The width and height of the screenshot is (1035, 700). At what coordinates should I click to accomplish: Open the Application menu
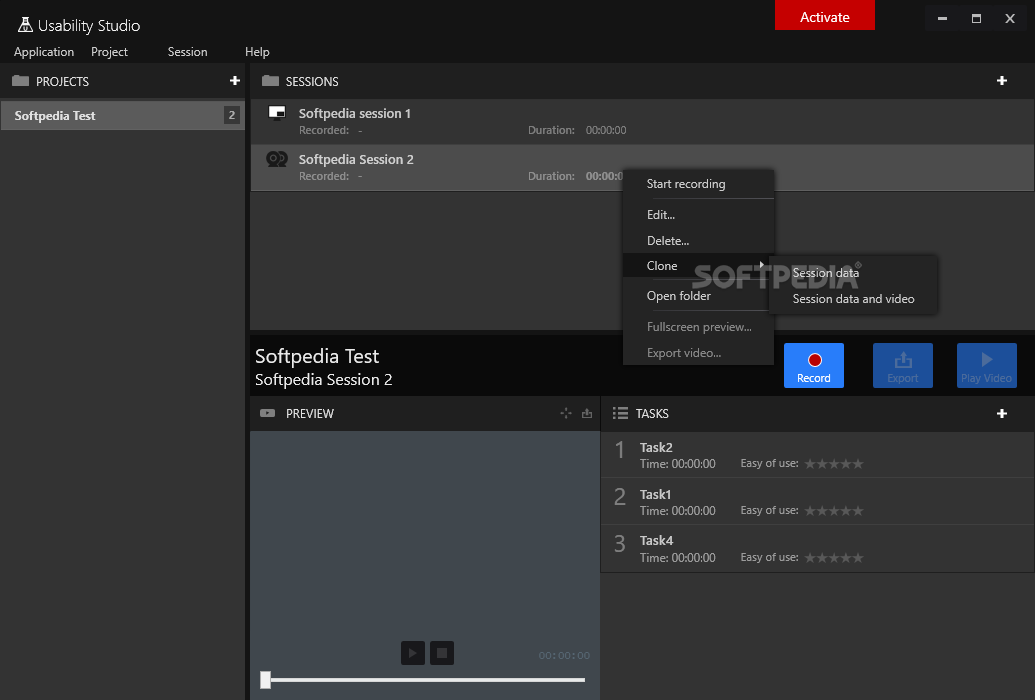pos(44,52)
